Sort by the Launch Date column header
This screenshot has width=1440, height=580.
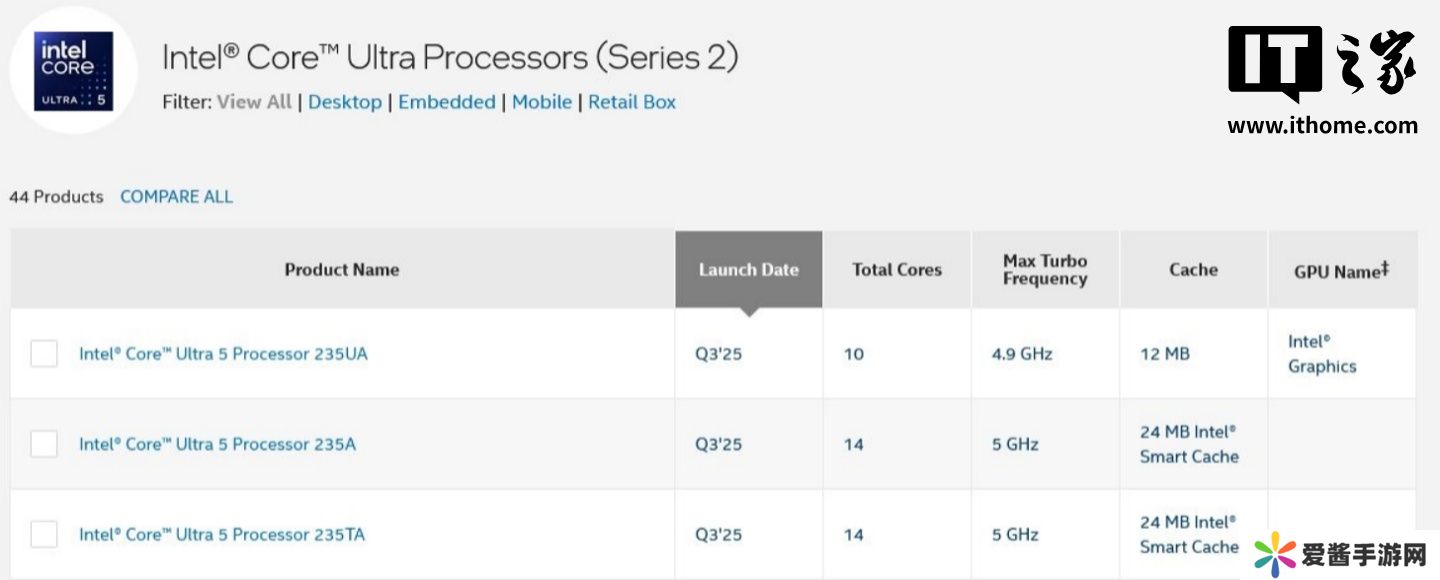click(748, 269)
